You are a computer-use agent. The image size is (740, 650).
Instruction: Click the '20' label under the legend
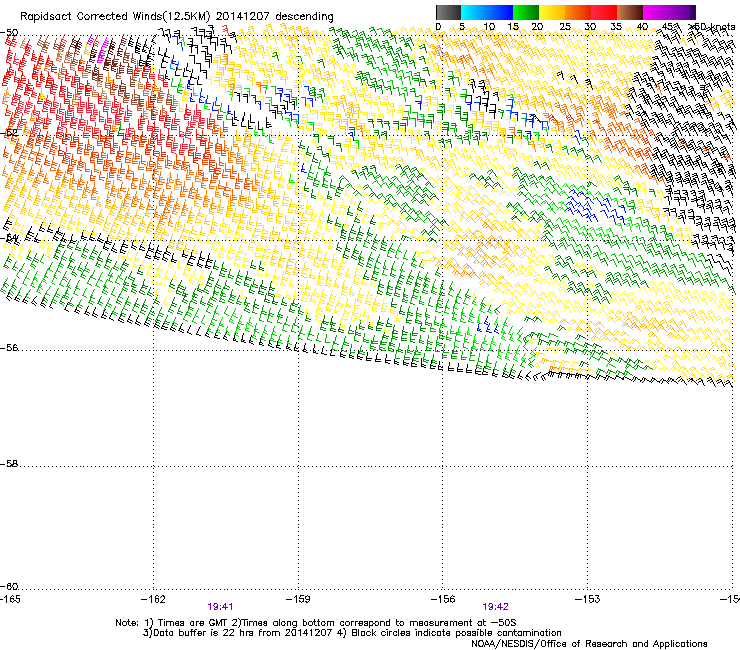coord(537,26)
